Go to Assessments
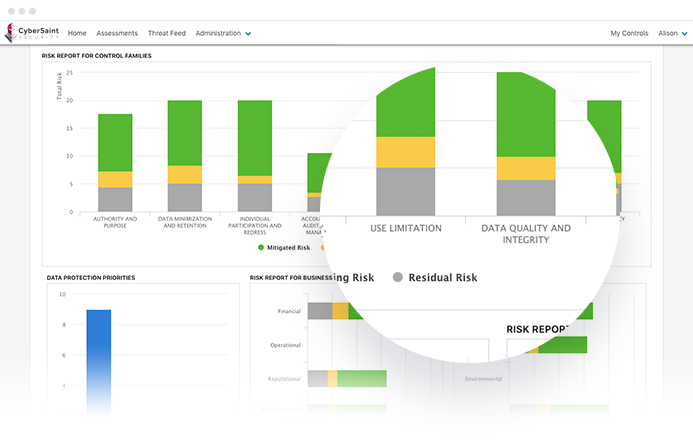 tap(117, 33)
